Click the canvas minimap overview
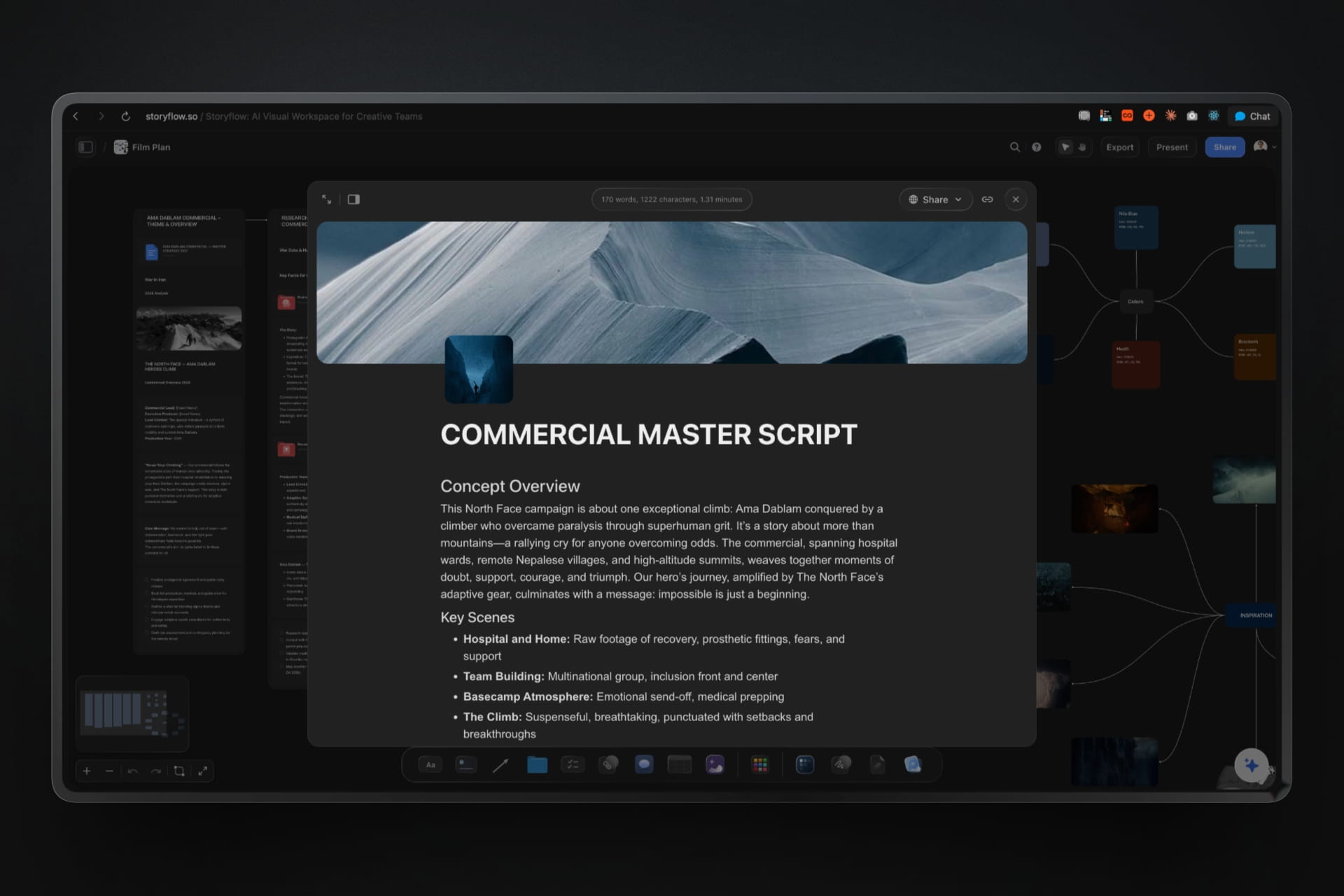 (x=132, y=713)
